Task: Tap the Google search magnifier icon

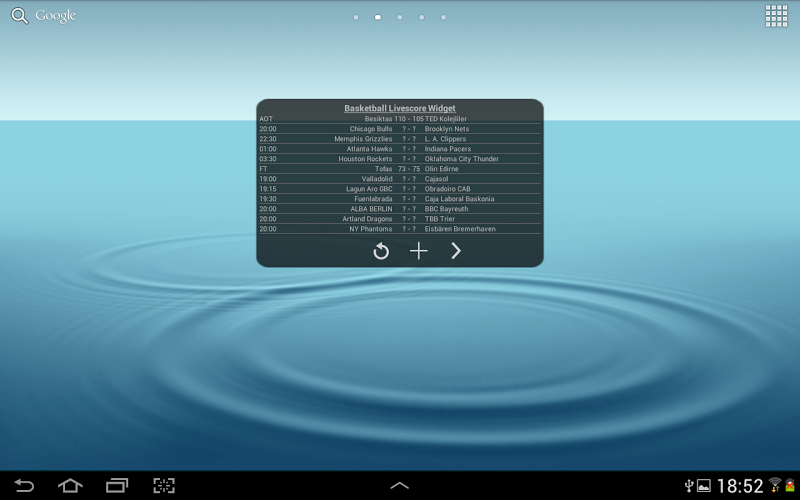Action: (19, 16)
